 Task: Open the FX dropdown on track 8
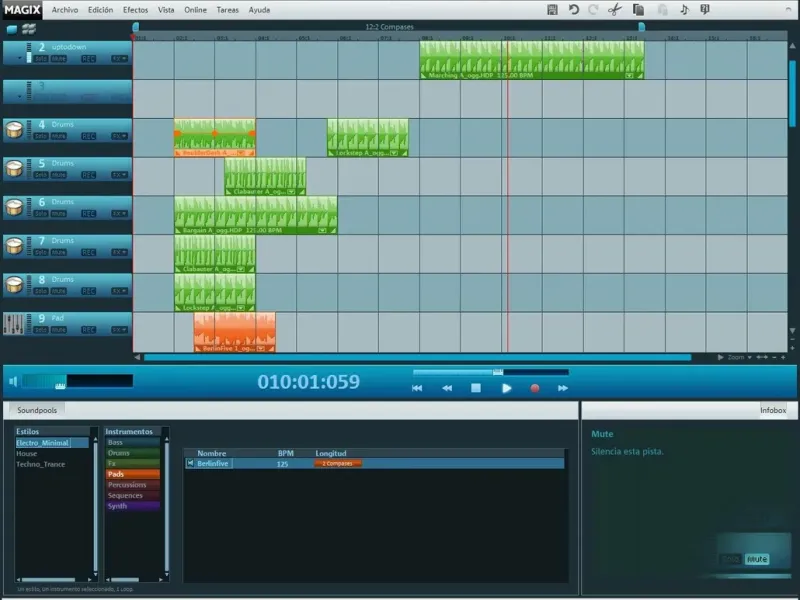[x=119, y=291]
